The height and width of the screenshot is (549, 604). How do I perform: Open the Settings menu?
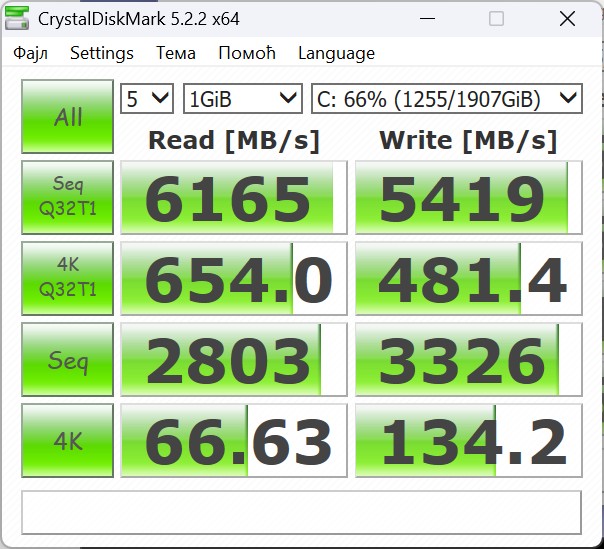point(102,53)
